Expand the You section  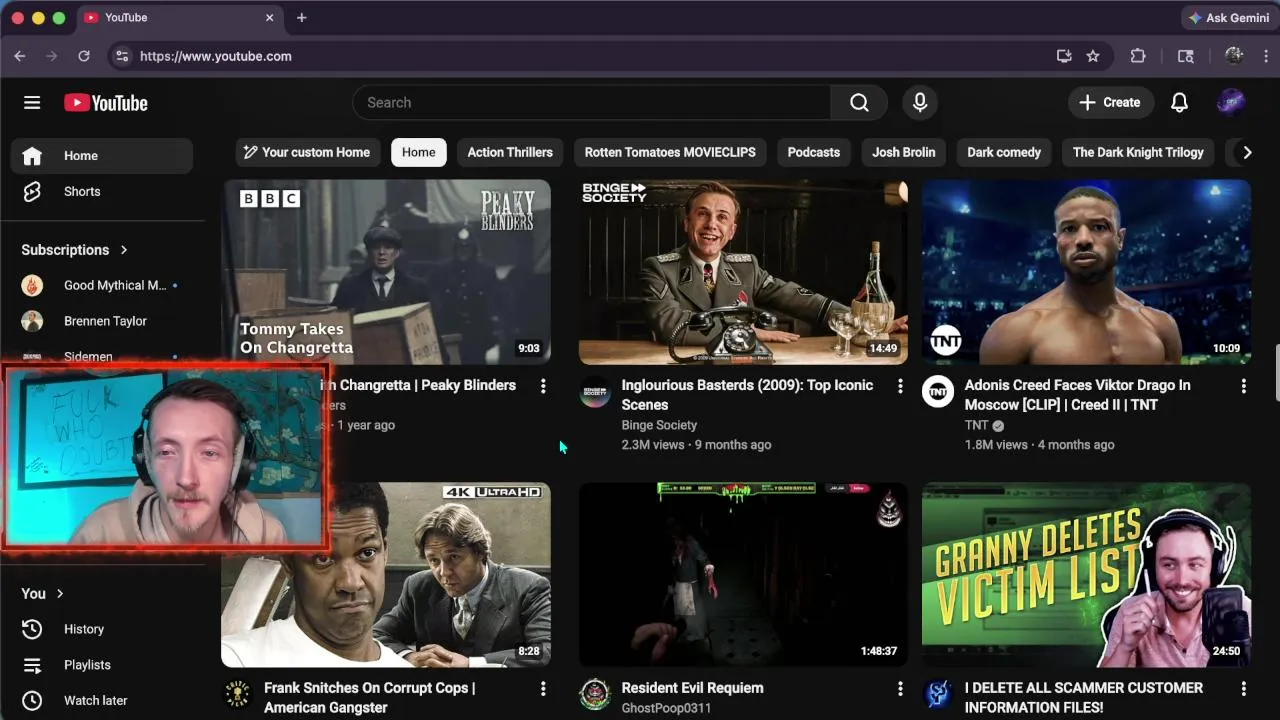pyautogui.click(x=43, y=594)
